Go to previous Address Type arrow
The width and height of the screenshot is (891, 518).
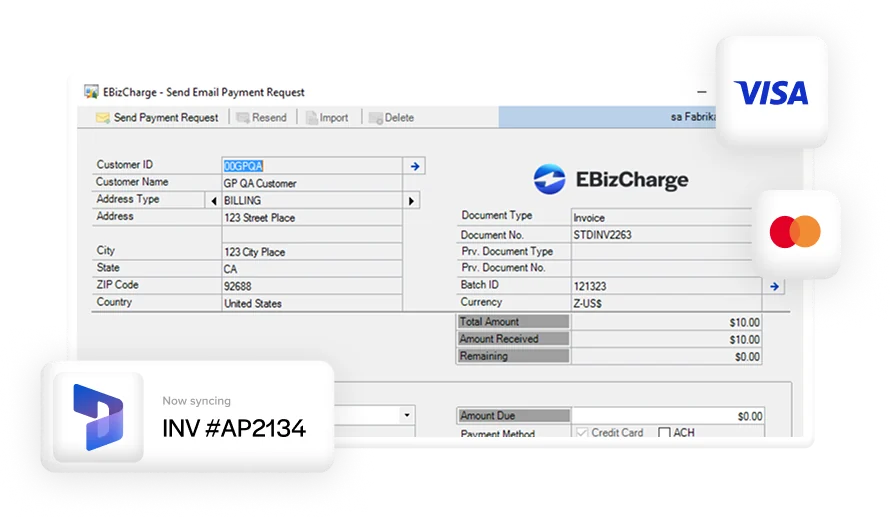point(214,200)
